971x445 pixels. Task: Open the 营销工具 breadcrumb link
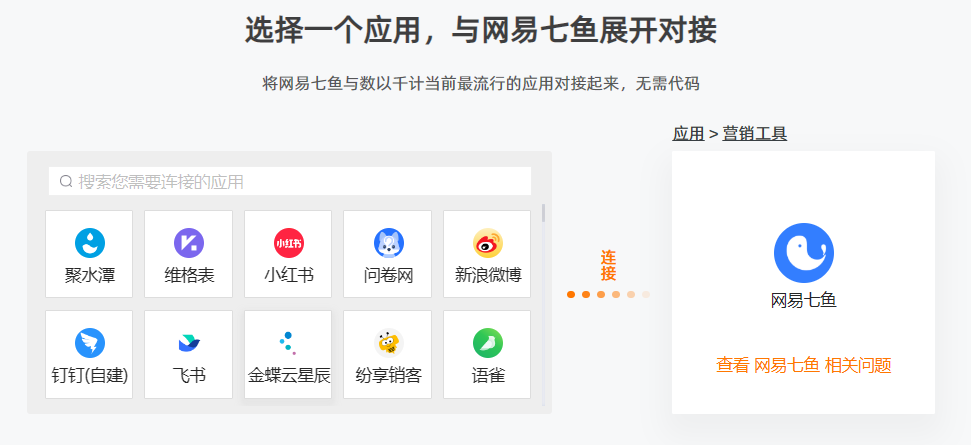(x=754, y=134)
